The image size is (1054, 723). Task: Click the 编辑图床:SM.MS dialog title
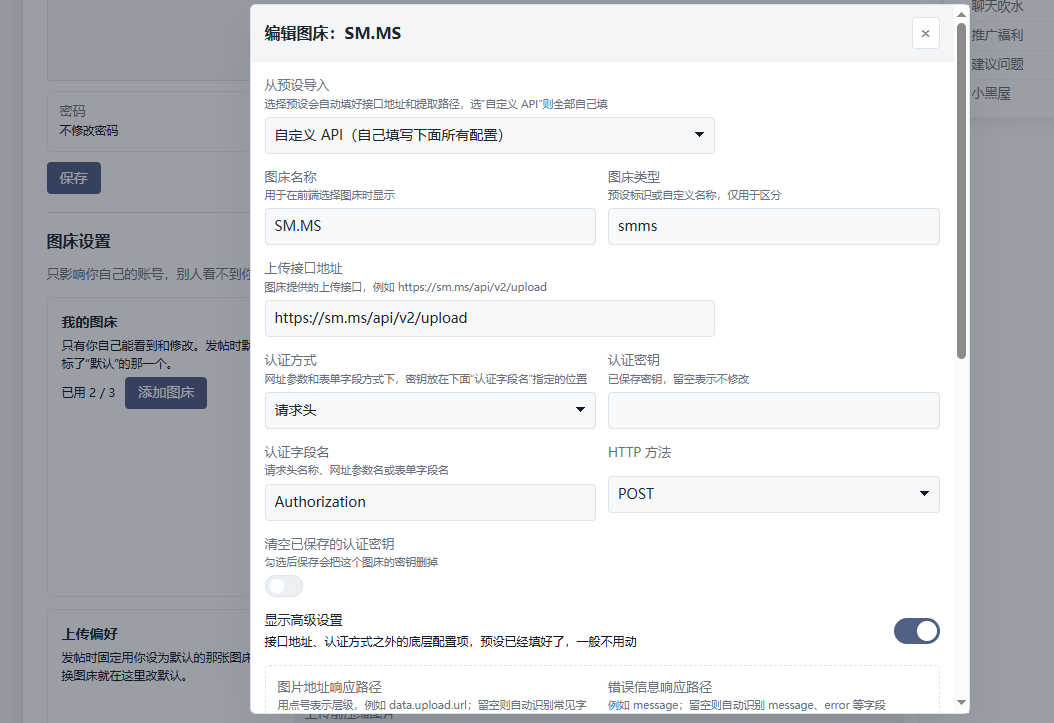pyautogui.click(x=333, y=34)
